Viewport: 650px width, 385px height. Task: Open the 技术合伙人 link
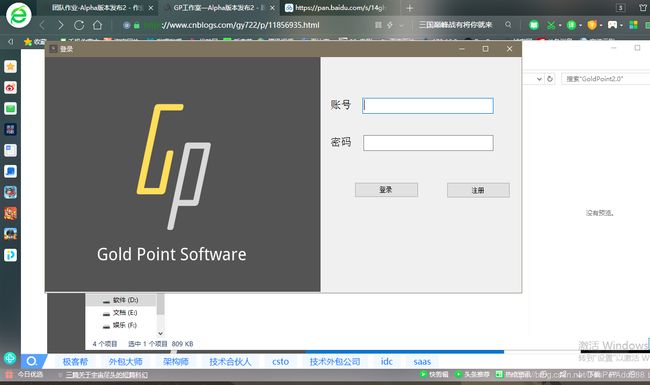click(x=230, y=361)
